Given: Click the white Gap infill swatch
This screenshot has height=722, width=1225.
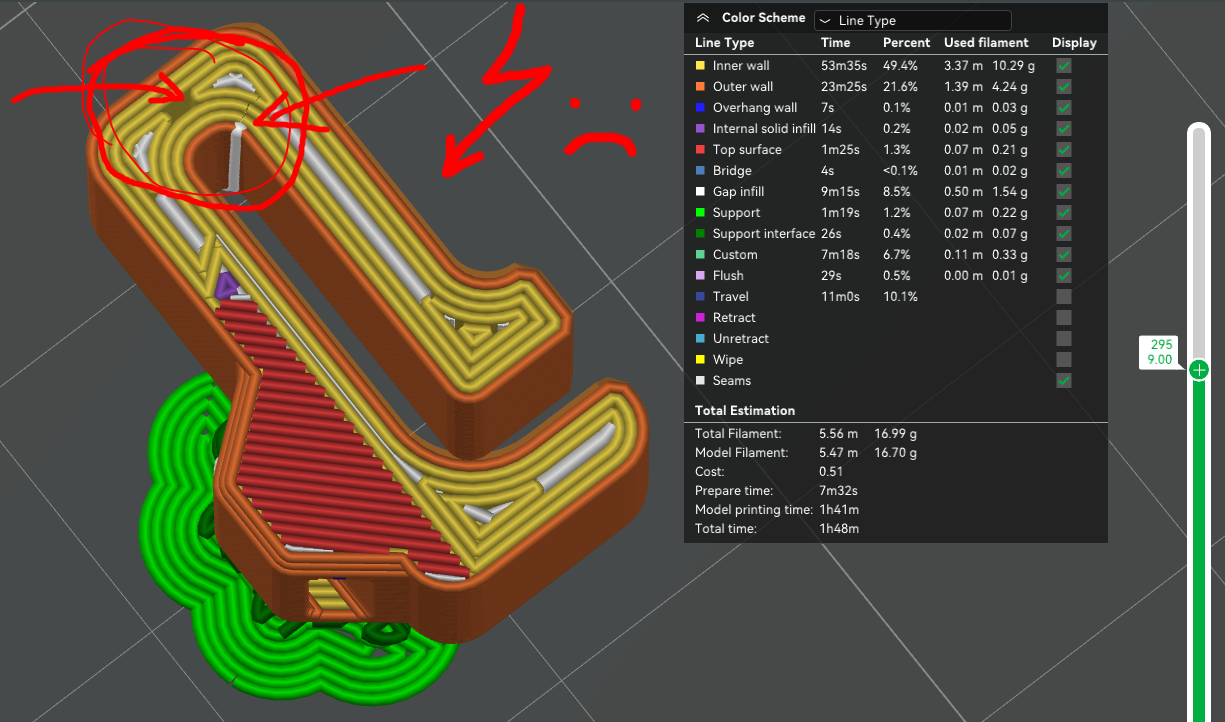Looking at the screenshot, I should 701,192.
